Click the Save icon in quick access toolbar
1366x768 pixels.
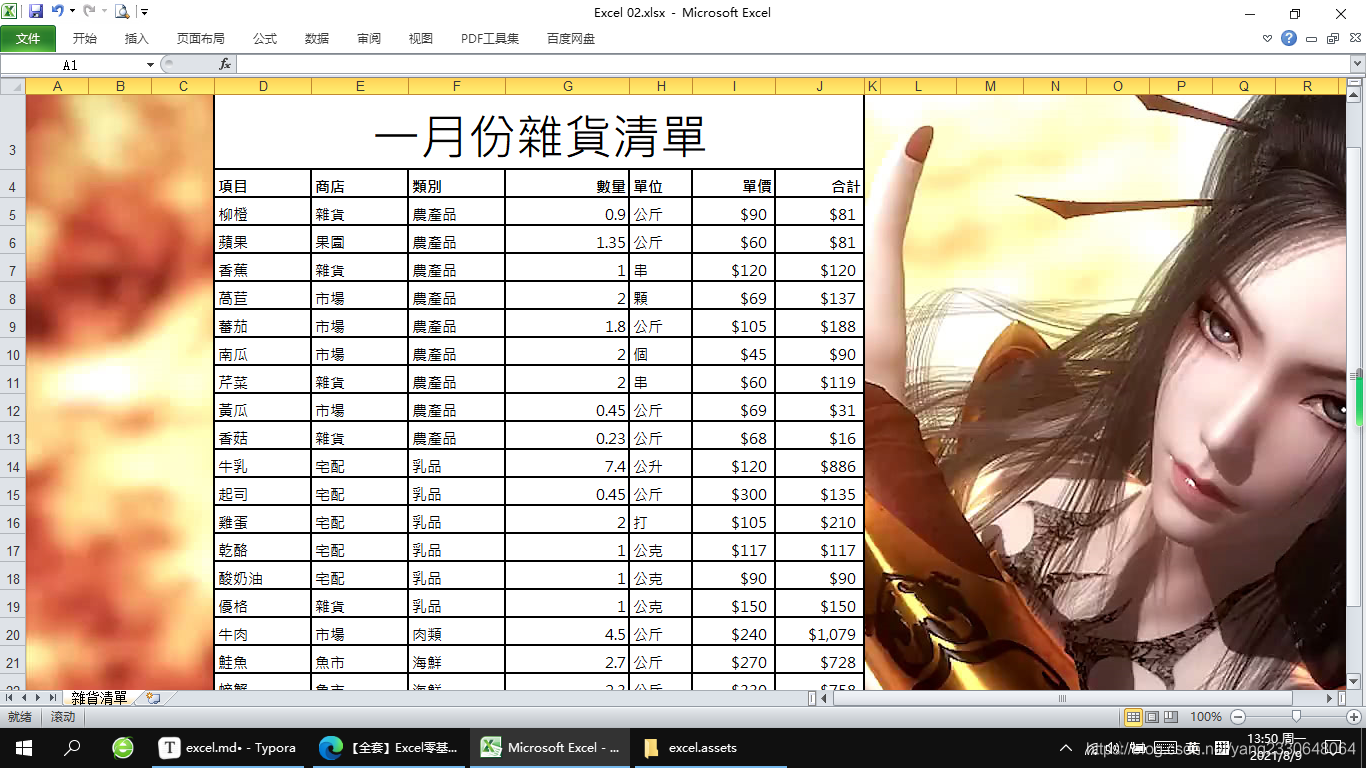pyautogui.click(x=36, y=12)
